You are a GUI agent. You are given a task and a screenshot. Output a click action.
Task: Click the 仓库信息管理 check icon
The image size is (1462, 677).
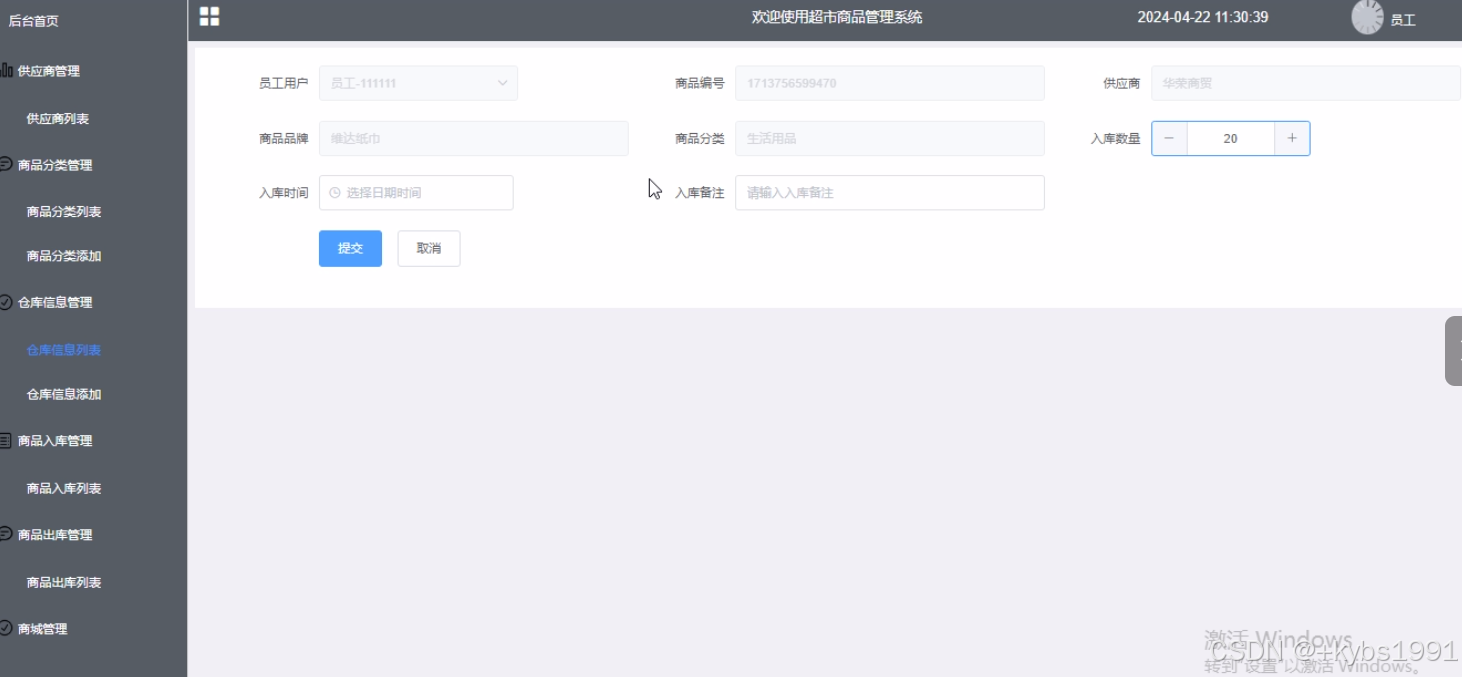point(6,301)
